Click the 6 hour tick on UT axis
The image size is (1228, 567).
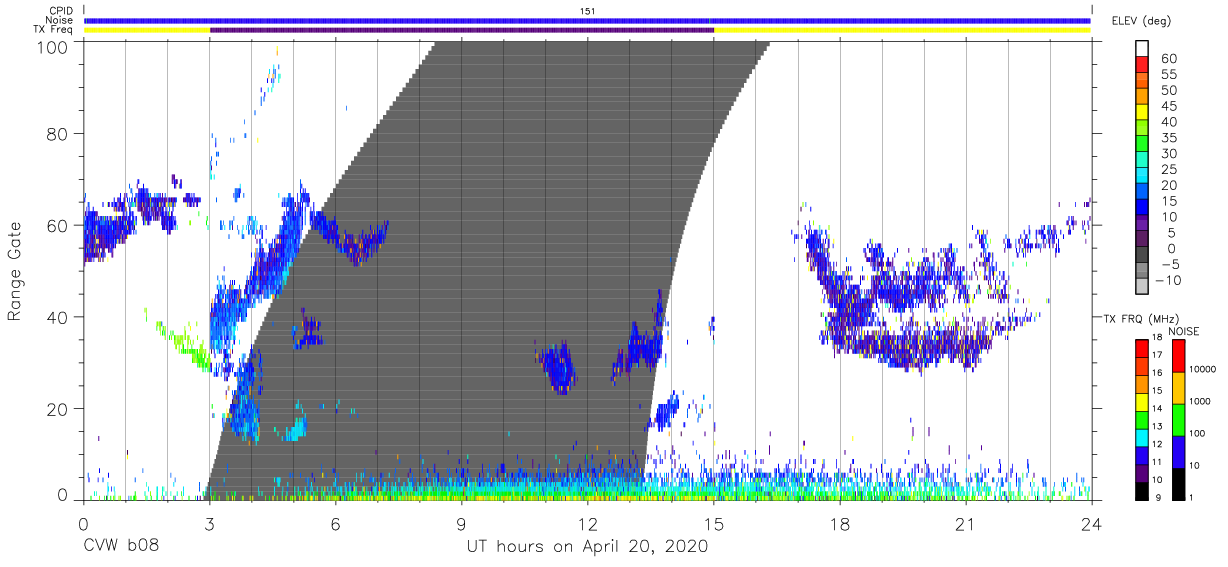pos(335,522)
